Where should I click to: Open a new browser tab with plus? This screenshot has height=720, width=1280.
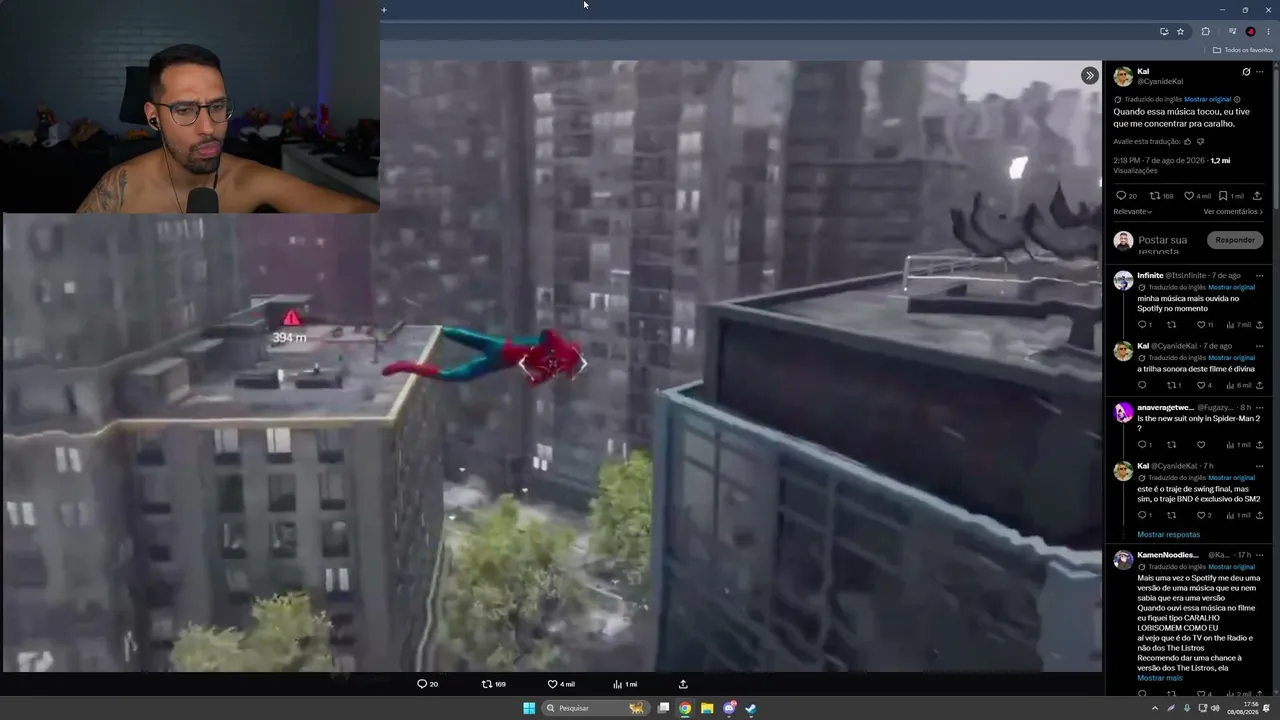click(x=384, y=10)
